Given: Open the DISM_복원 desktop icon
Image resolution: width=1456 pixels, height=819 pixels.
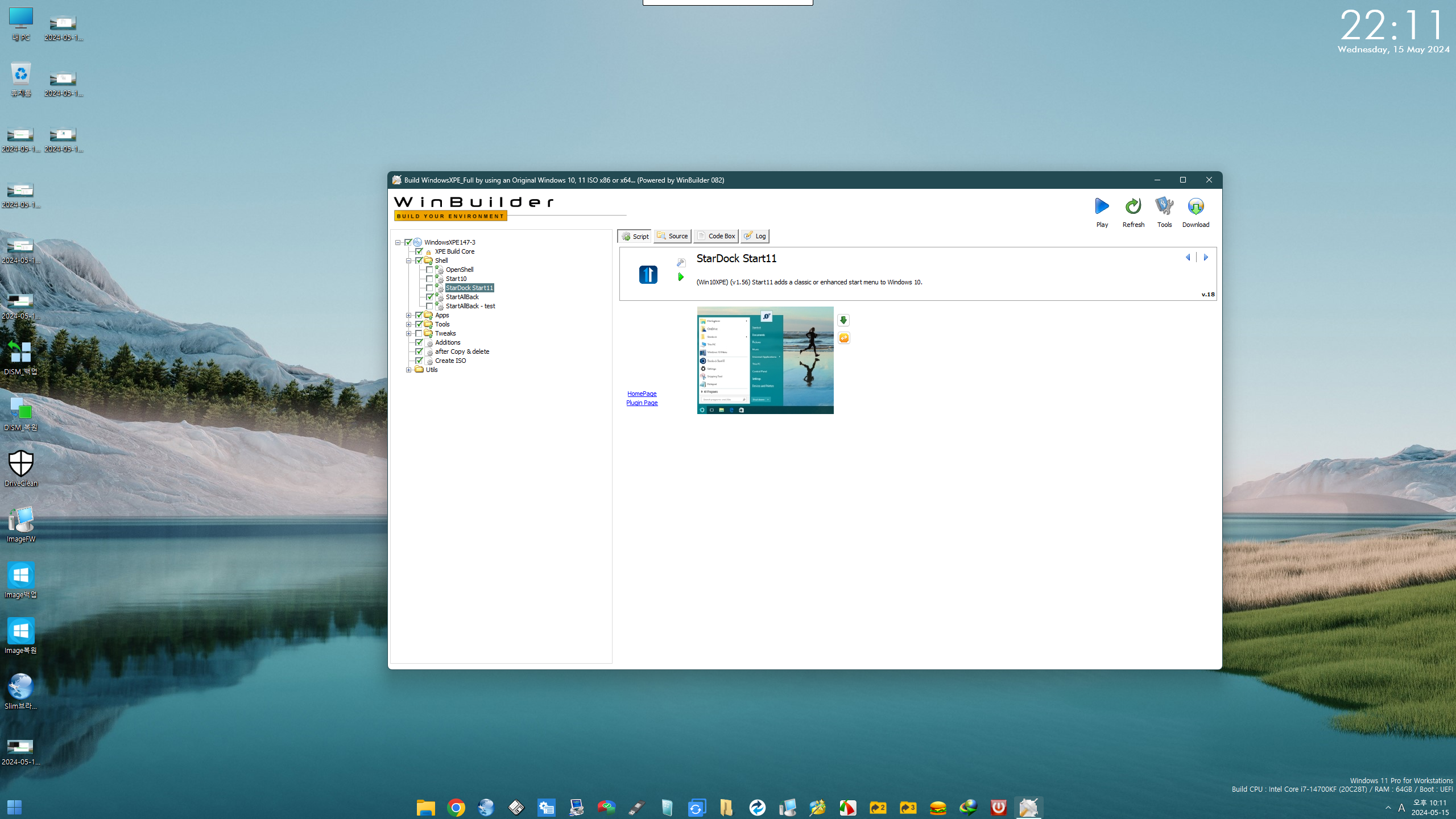Looking at the screenshot, I should (21, 413).
